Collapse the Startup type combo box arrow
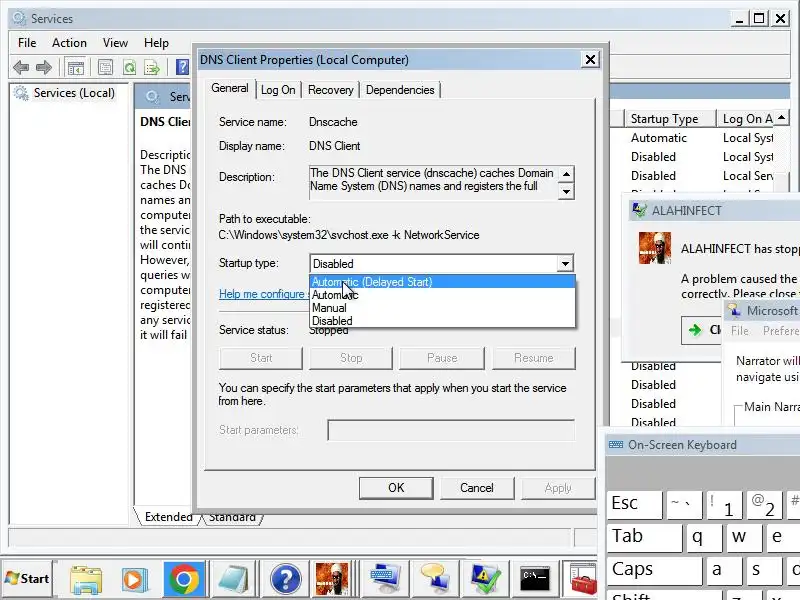800x600 pixels. [x=565, y=264]
